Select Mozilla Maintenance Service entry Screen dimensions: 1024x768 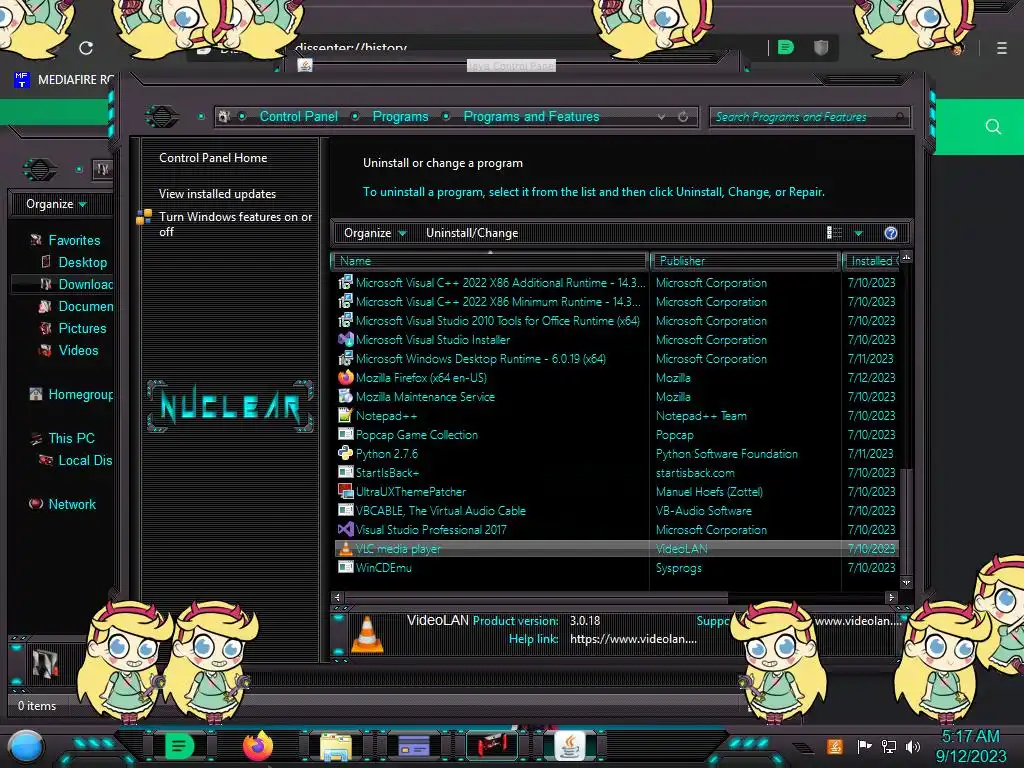point(425,396)
